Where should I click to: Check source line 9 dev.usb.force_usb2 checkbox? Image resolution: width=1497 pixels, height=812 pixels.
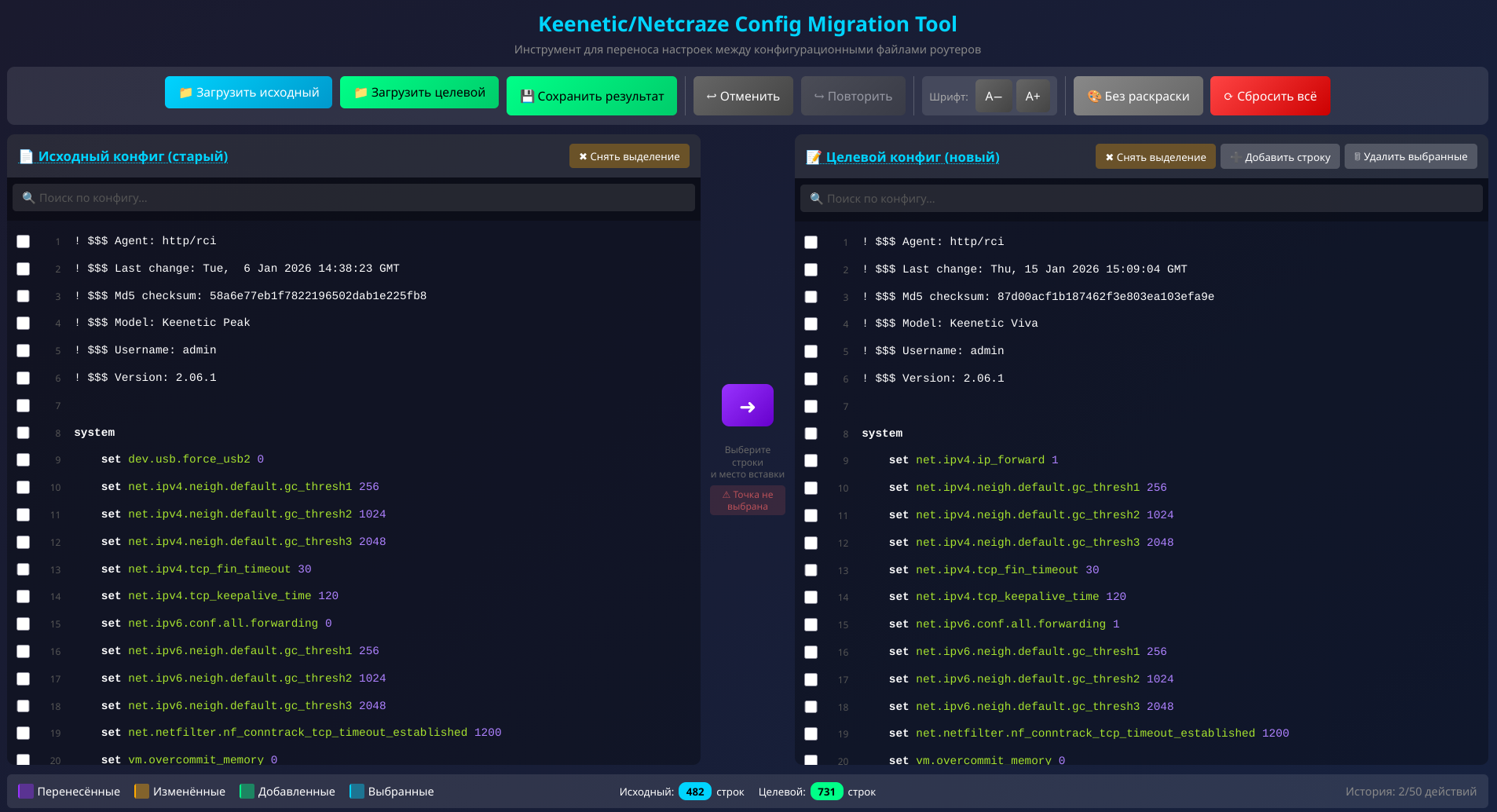[24, 460]
